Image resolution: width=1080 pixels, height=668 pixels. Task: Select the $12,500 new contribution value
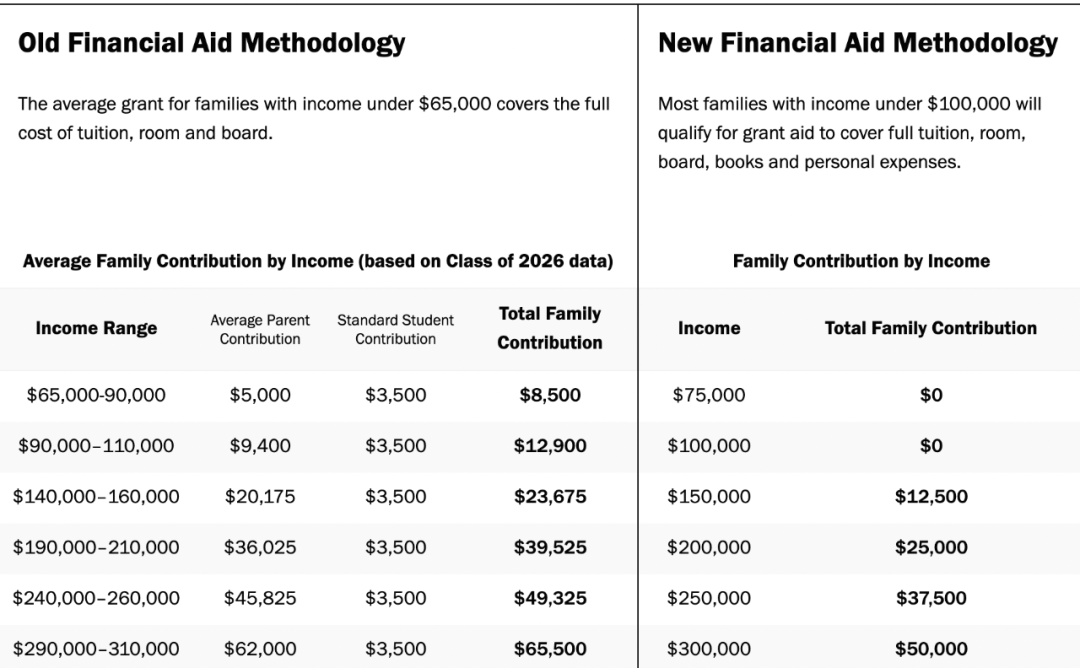point(931,497)
